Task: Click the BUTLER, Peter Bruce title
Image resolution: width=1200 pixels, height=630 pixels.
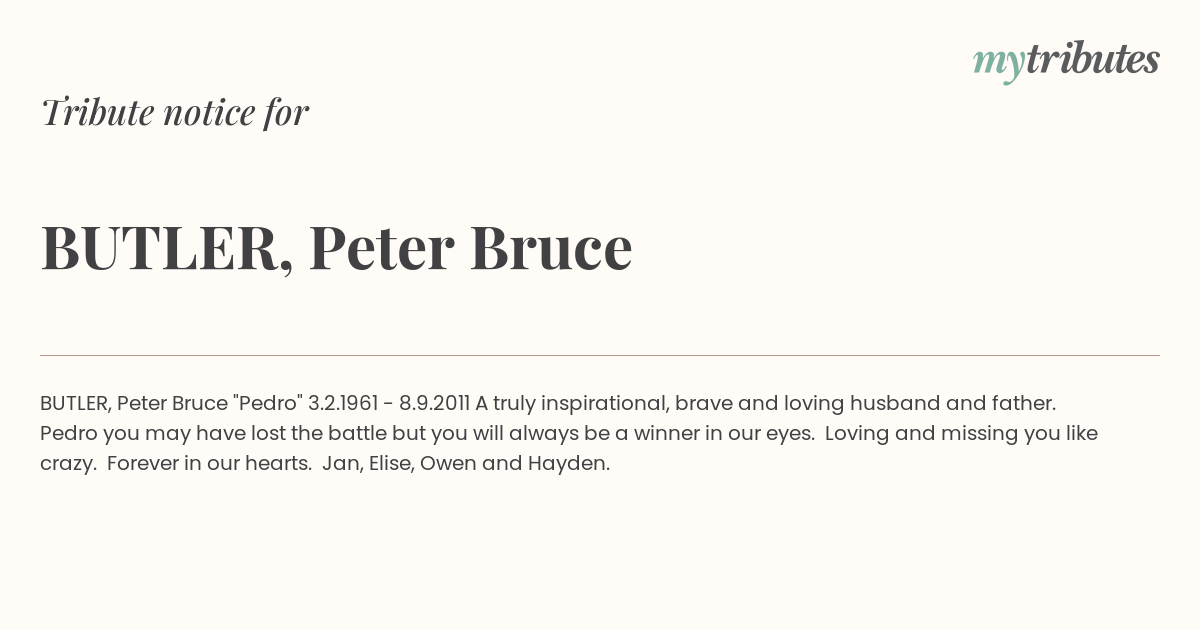Action: click(x=336, y=248)
